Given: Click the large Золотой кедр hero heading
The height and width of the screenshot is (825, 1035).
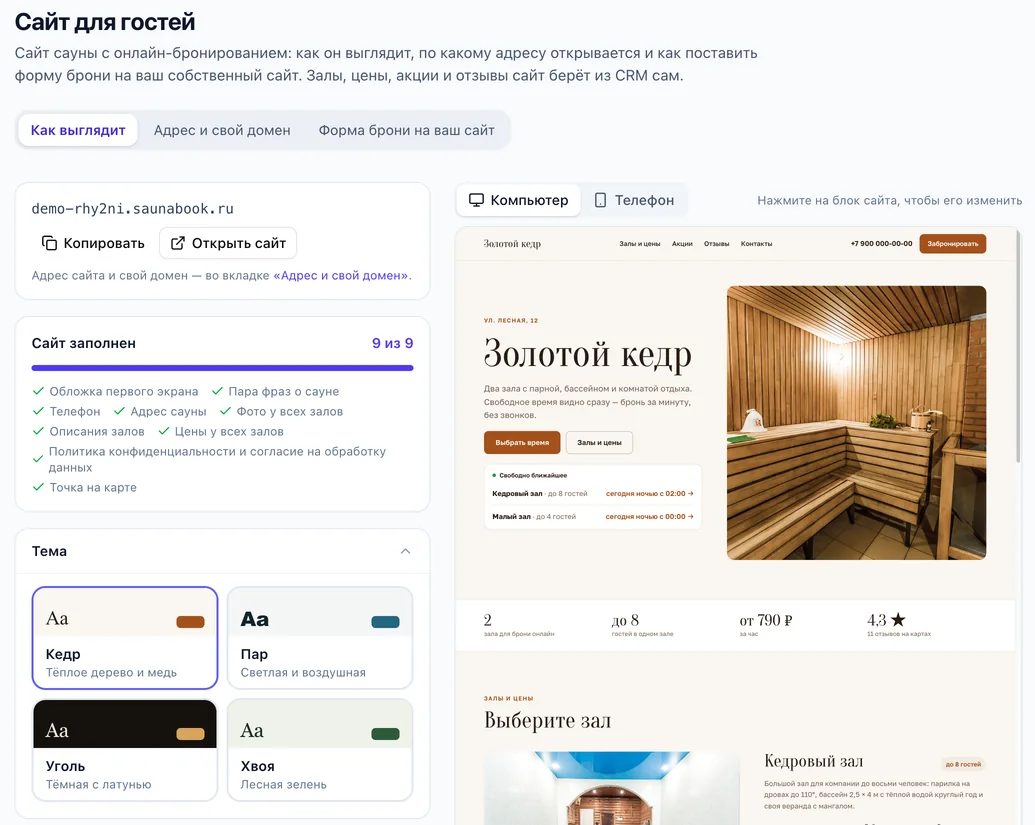Looking at the screenshot, I should pos(587,354).
